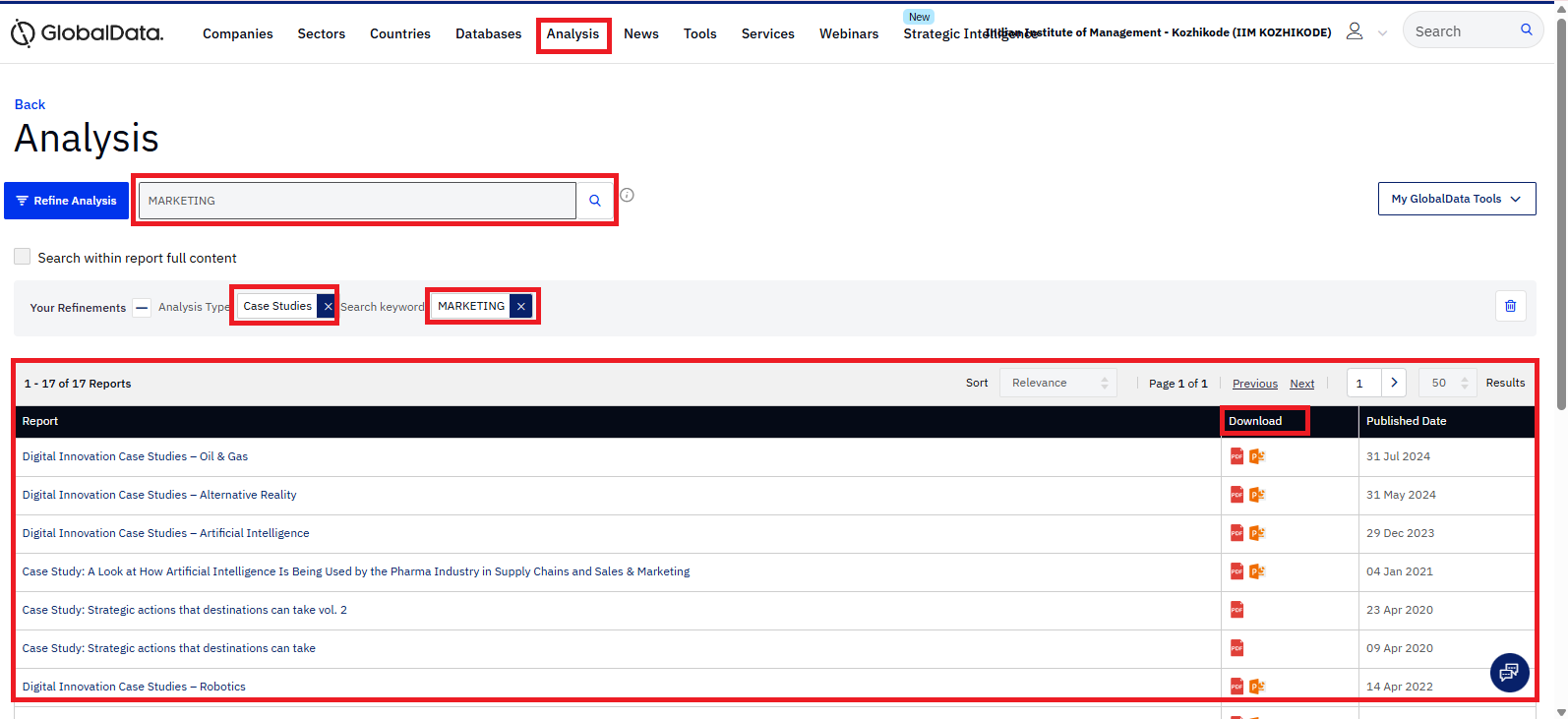Open the user account profile icon
This screenshot has height=719, width=1568.
point(1355,31)
